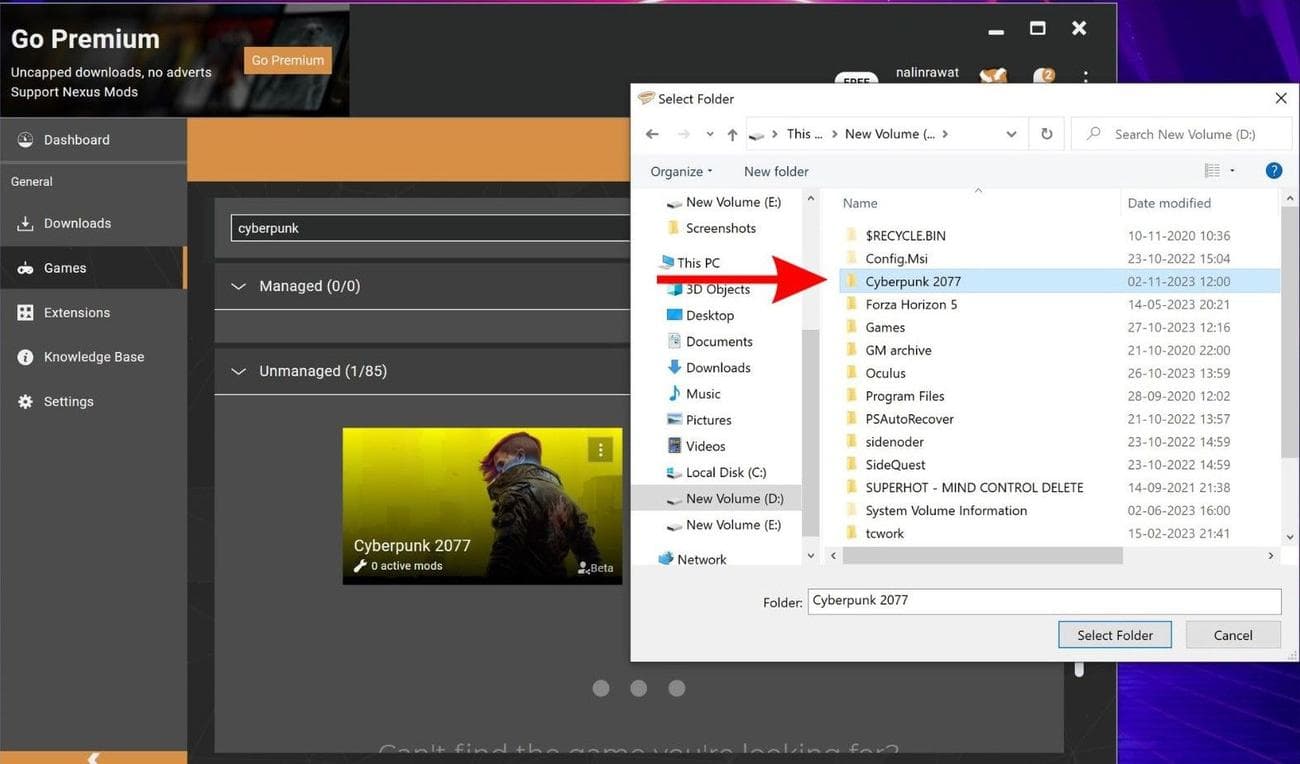This screenshot has height=764, width=1300.
Task: Refresh the folder view
Action: tap(1046, 134)
